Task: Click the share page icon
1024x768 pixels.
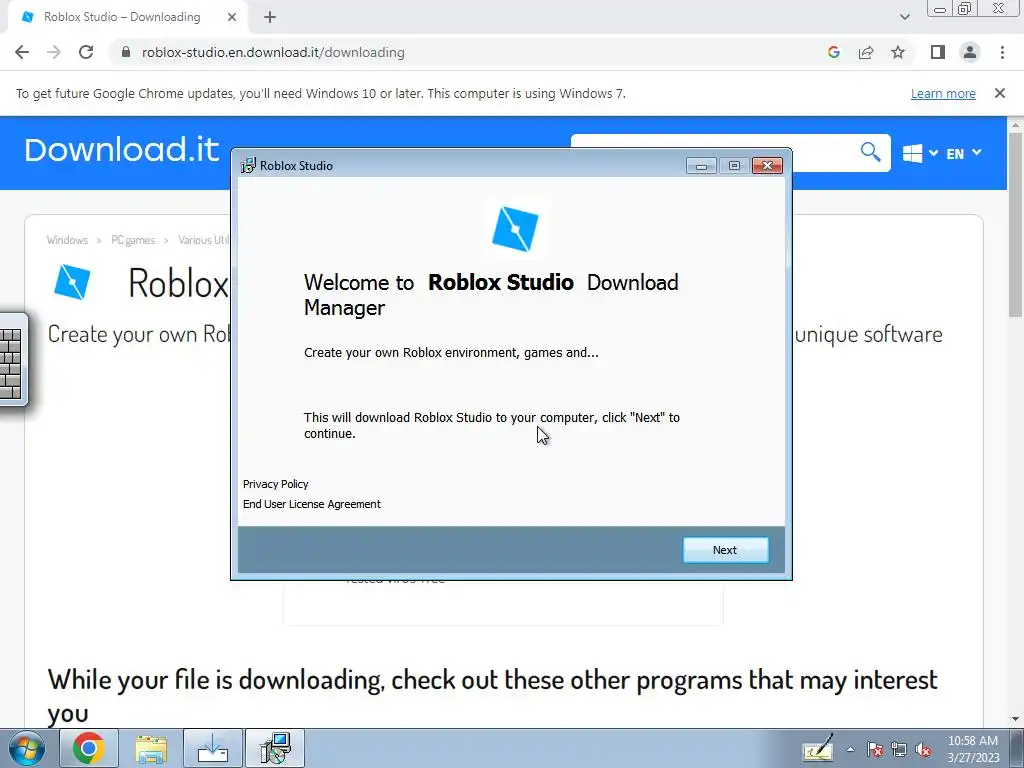Action: click(866, 52)
